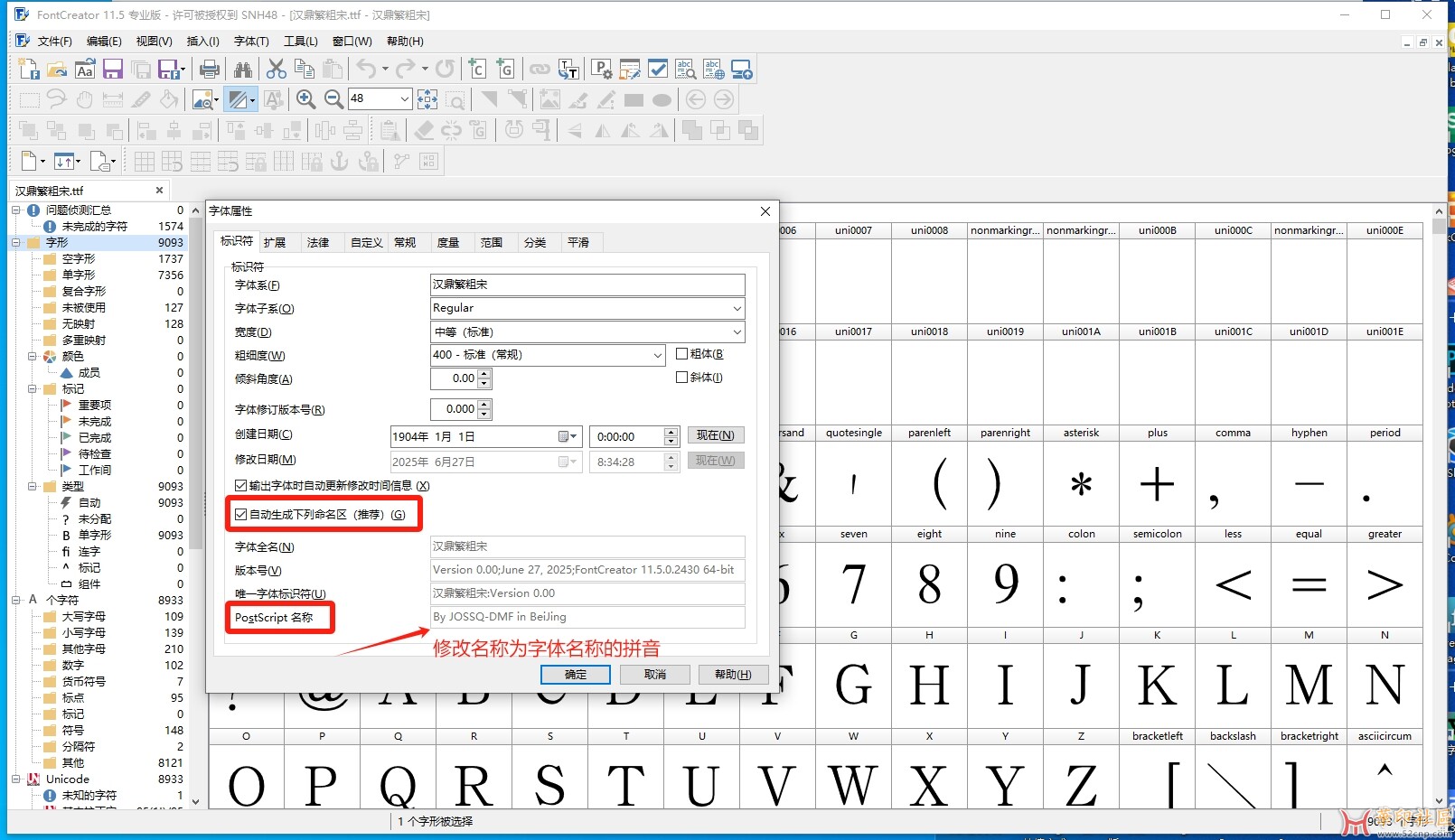Open the 文件(F) menu

tap(54, 42)
